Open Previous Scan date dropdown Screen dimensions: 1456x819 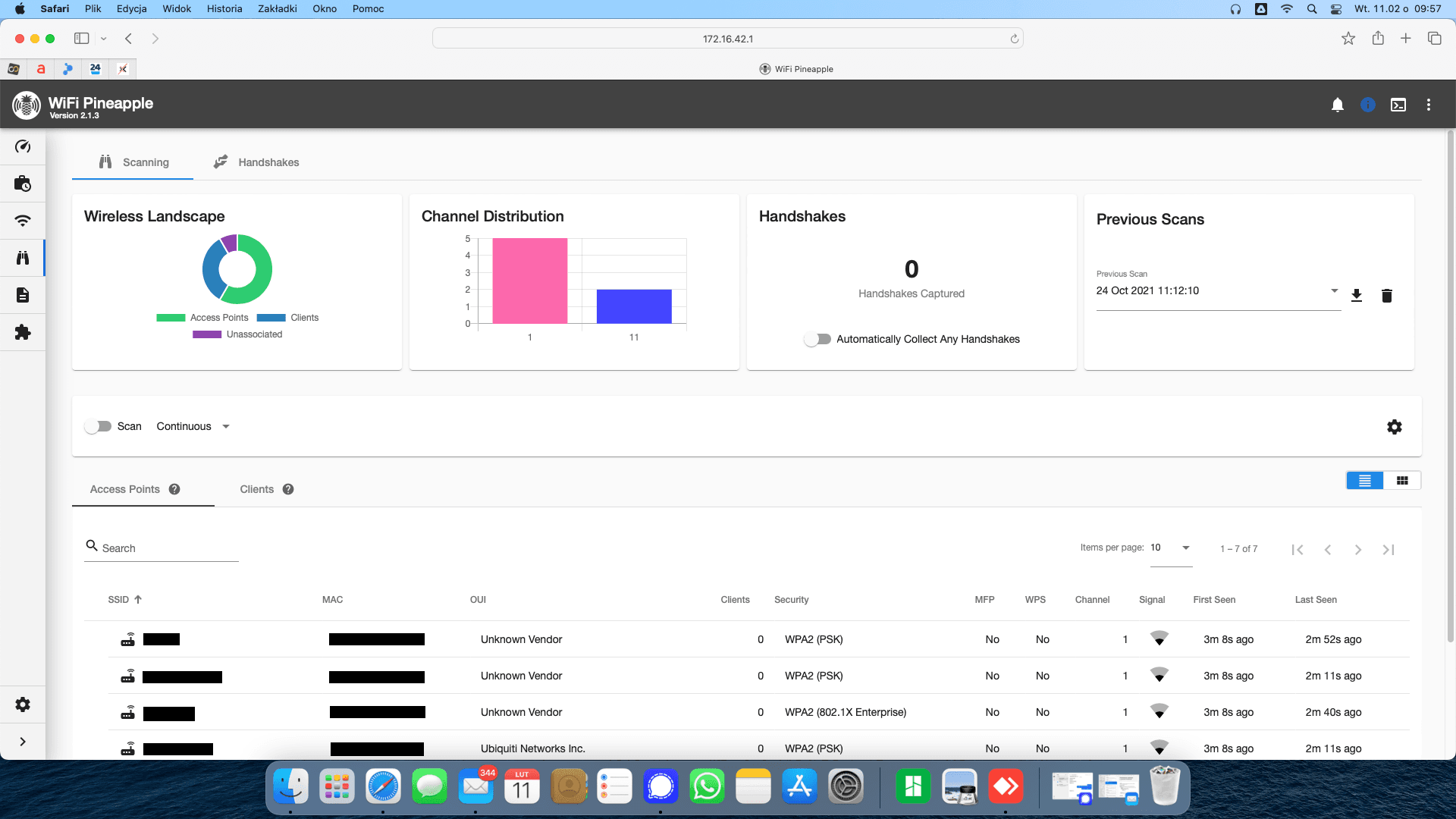click(x=1218, y=291)
